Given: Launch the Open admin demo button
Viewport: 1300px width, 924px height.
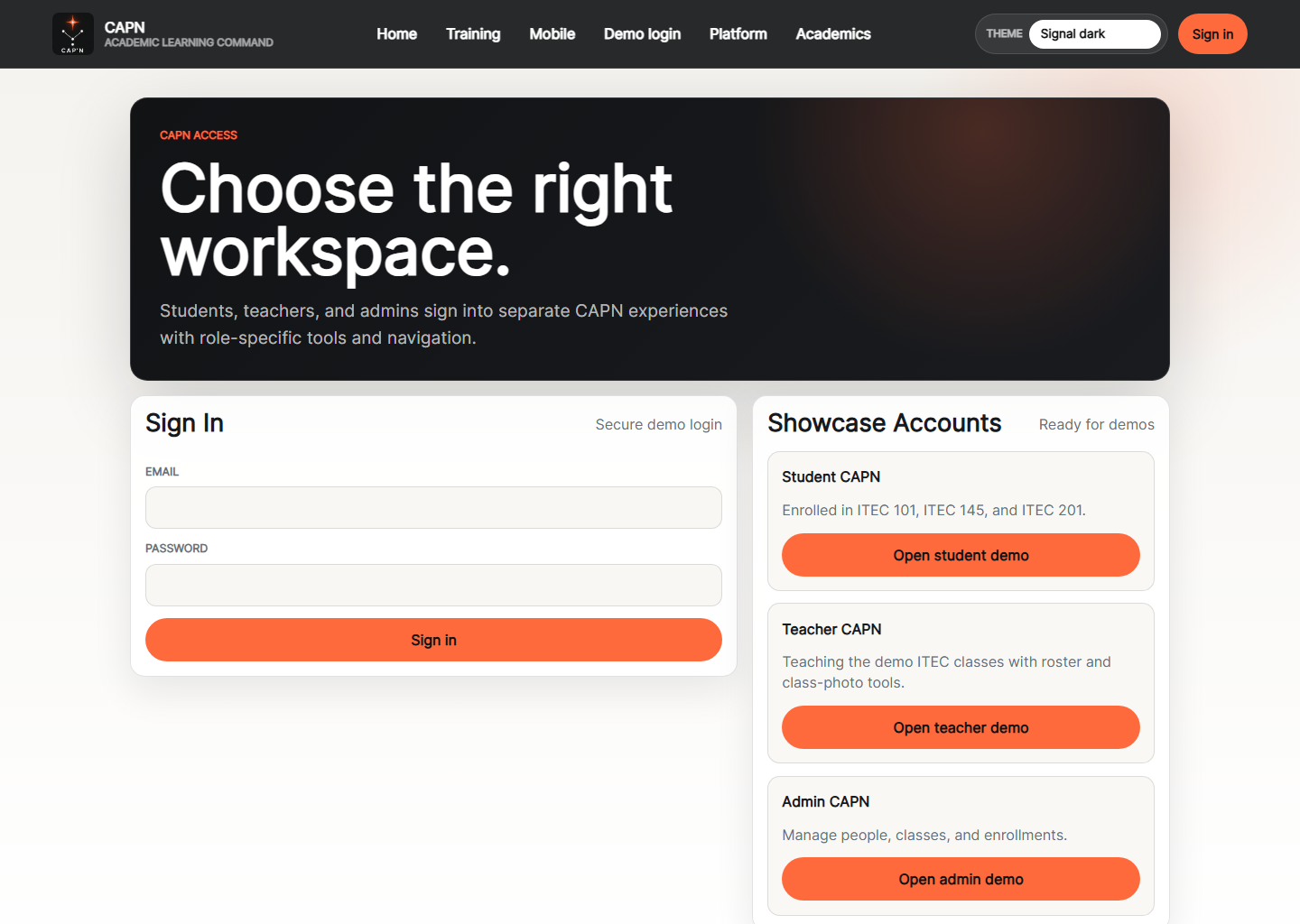Looking at the screenshot, I should pos(961,879).
